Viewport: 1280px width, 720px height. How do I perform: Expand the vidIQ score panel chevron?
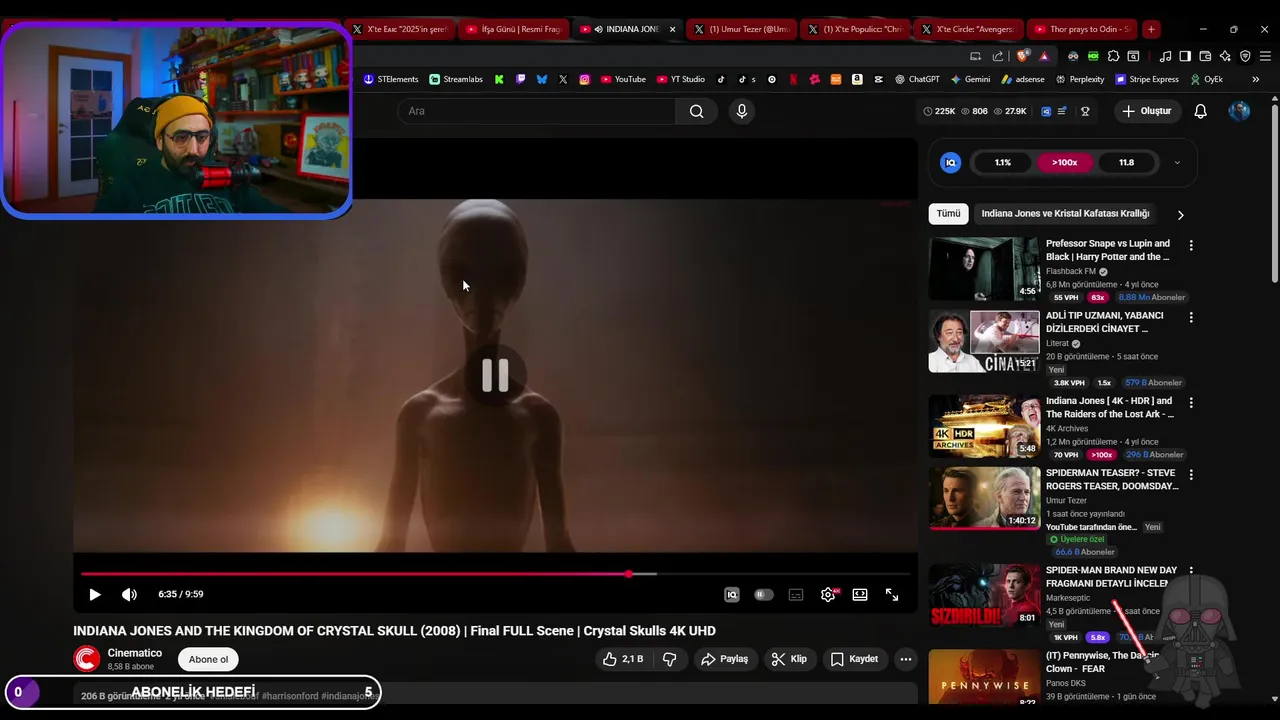pos(1177,162)
